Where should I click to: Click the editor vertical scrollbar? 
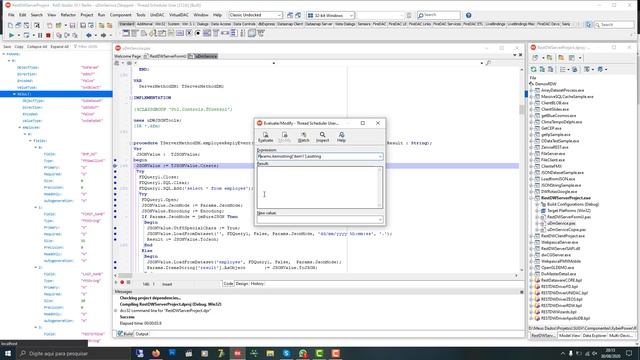coord(521,169)
